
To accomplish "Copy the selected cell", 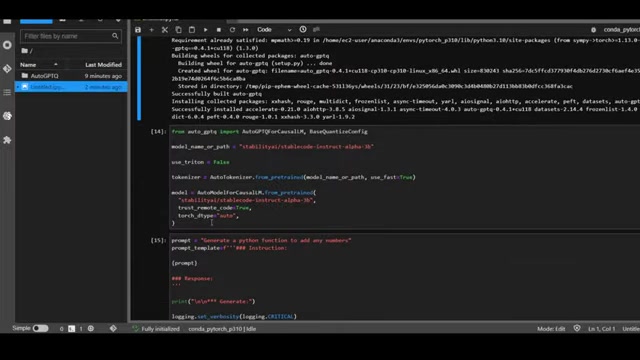I will [x=178, y=30].
